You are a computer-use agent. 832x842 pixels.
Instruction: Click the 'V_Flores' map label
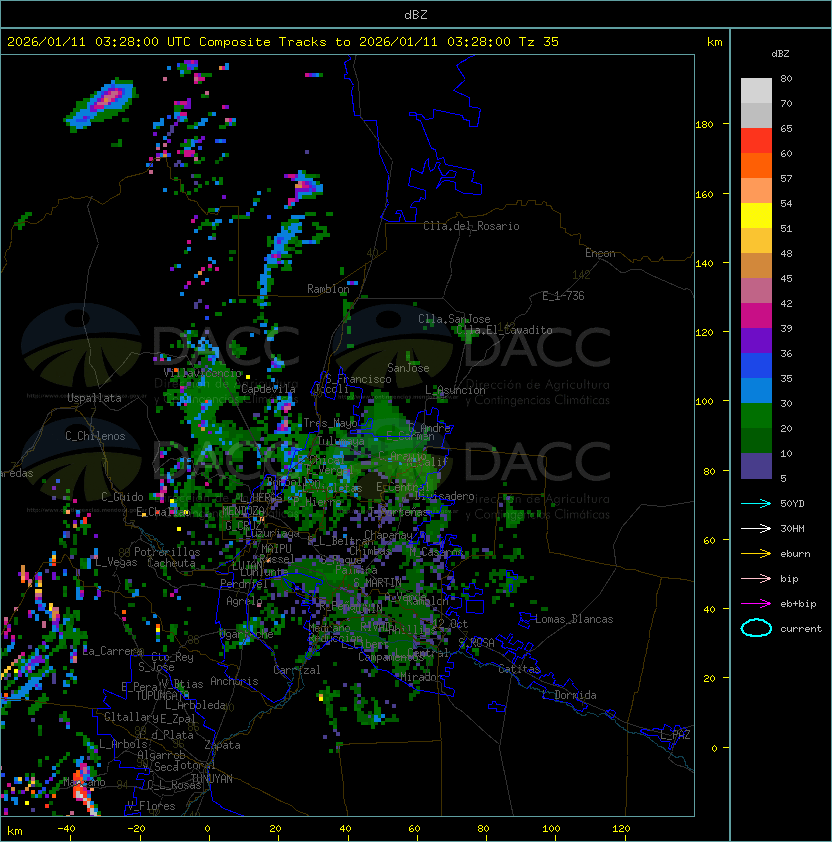[x=151, y=806]
